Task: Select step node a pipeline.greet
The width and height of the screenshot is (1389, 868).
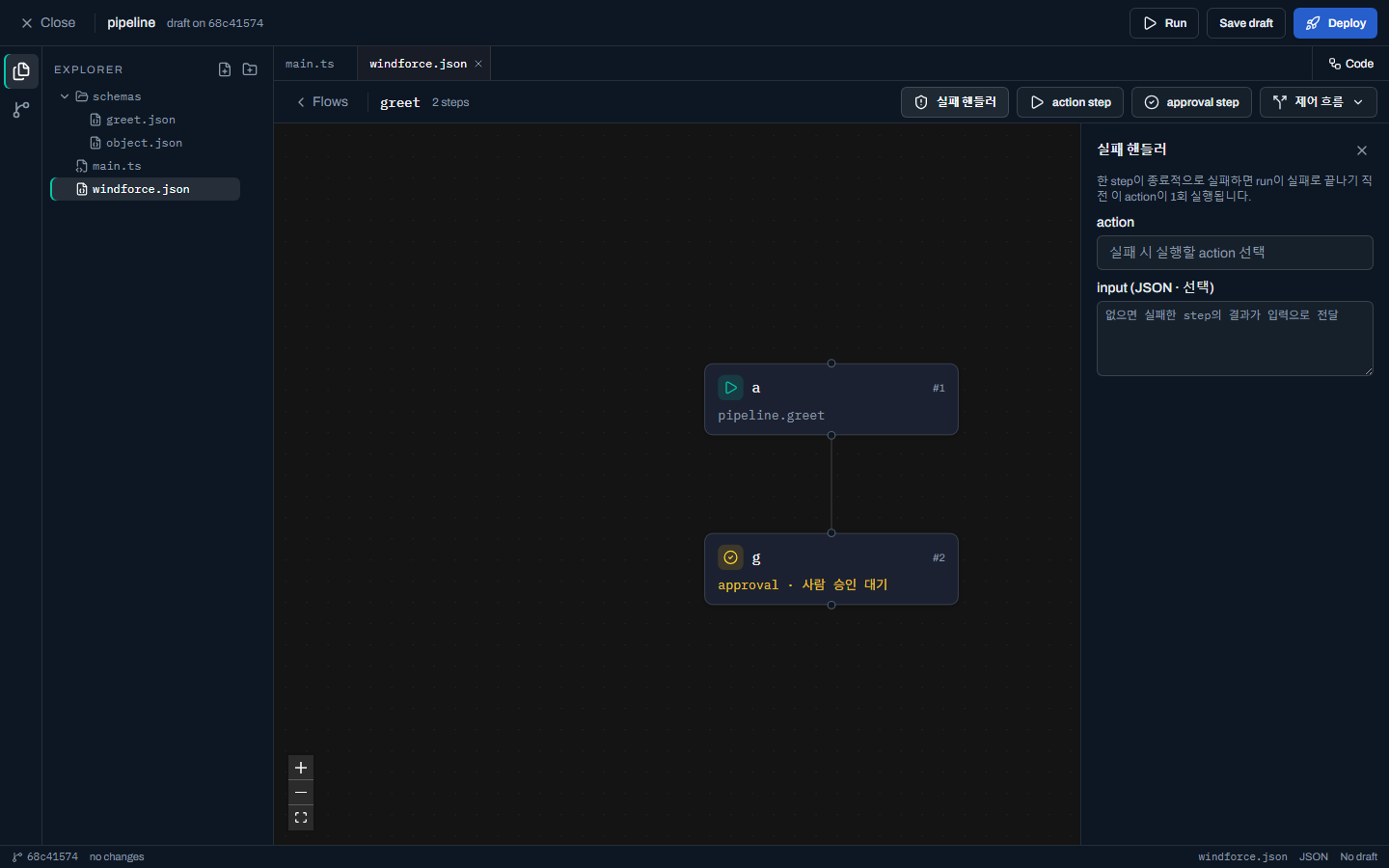Action: [x=831, y=399]
